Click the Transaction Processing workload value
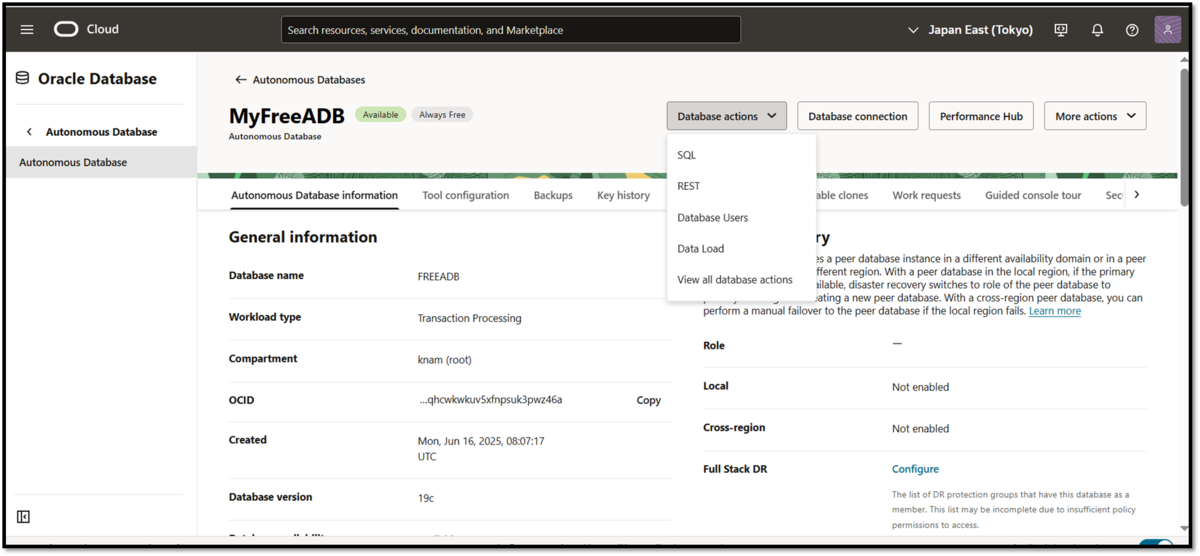 pos(469,318)
